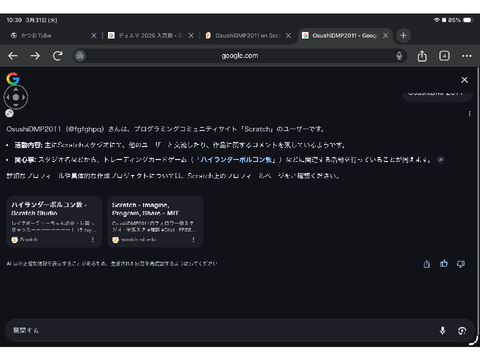Close the デュエマ 2026 tab
Viewport: 480px width, 360px height.
click(x=191, y=35)
